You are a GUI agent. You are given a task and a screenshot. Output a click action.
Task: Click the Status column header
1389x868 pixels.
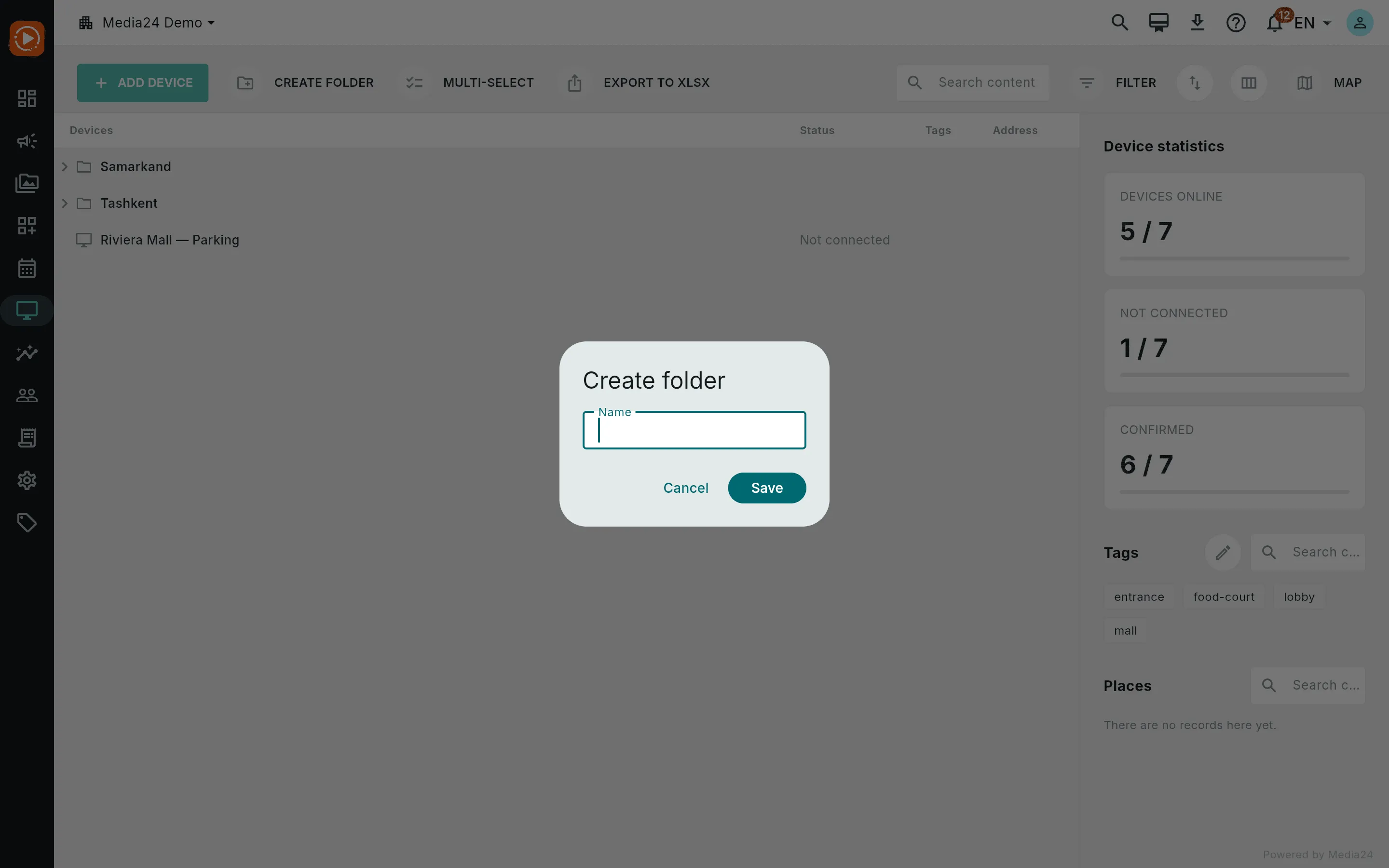817,130
